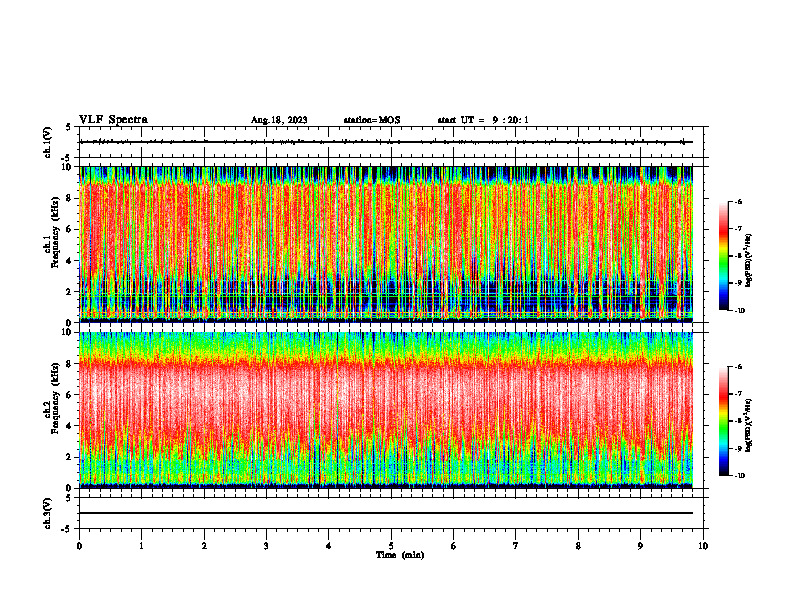
Task: Click the "ch.3(V)" y-axis label at bottom
Action: click(47, 514)
